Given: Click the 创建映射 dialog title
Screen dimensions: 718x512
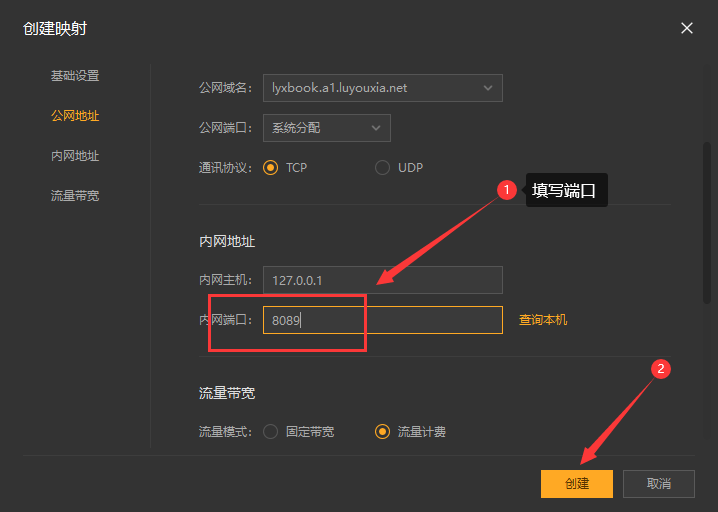Looking at the screenshot, I should 55,28.
